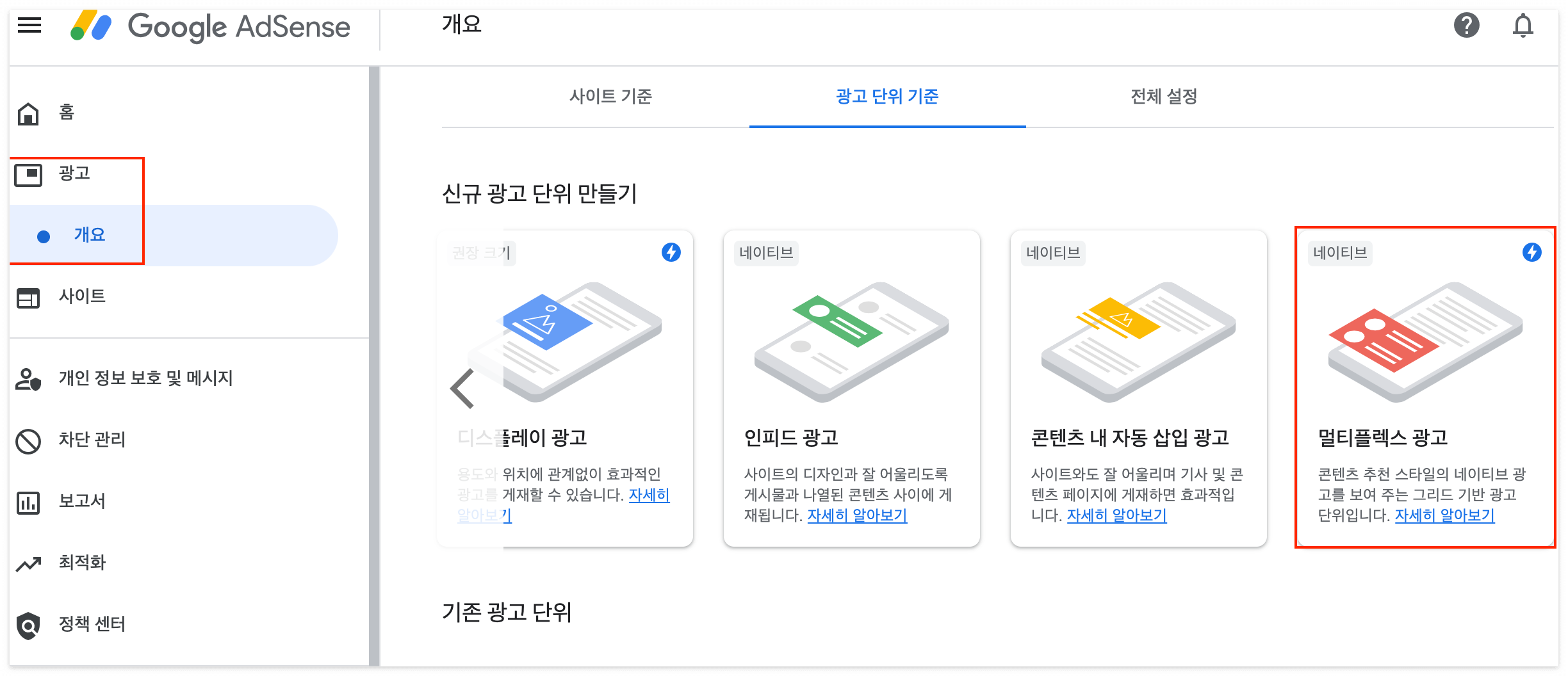
Task: Click the lightning badge on 디스플레이 광고 card
Action: tap(670, 252)
